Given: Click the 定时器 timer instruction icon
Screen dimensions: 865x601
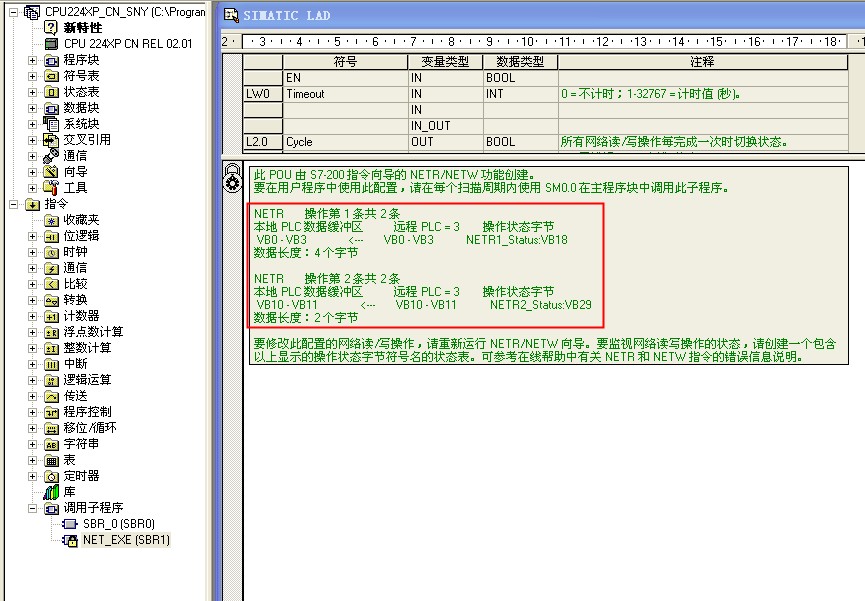Looking at the screenshot, I should tap(51, 477).
